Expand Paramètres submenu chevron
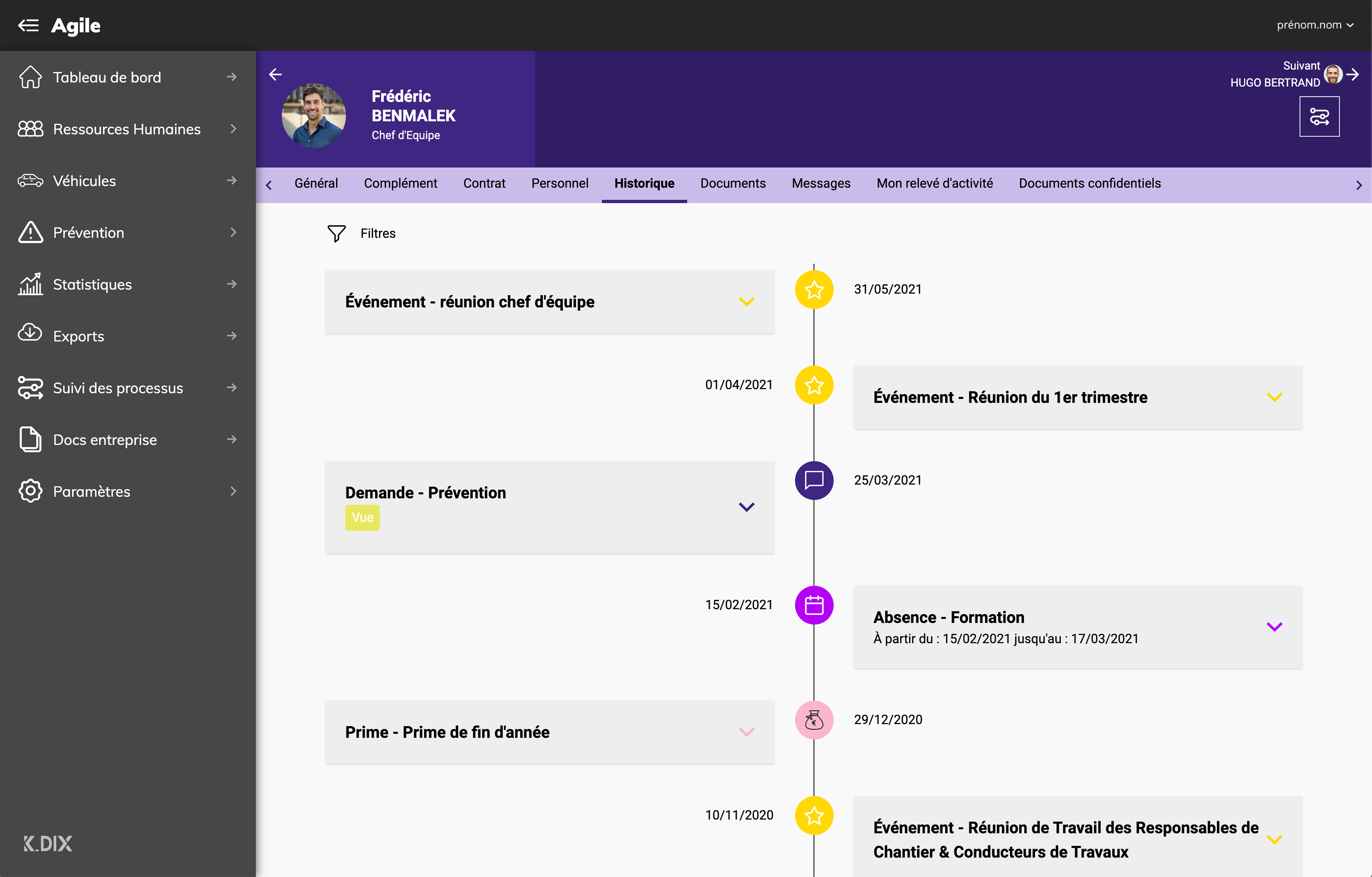Screen dimensions: 1372x877 tap(232, 491)
